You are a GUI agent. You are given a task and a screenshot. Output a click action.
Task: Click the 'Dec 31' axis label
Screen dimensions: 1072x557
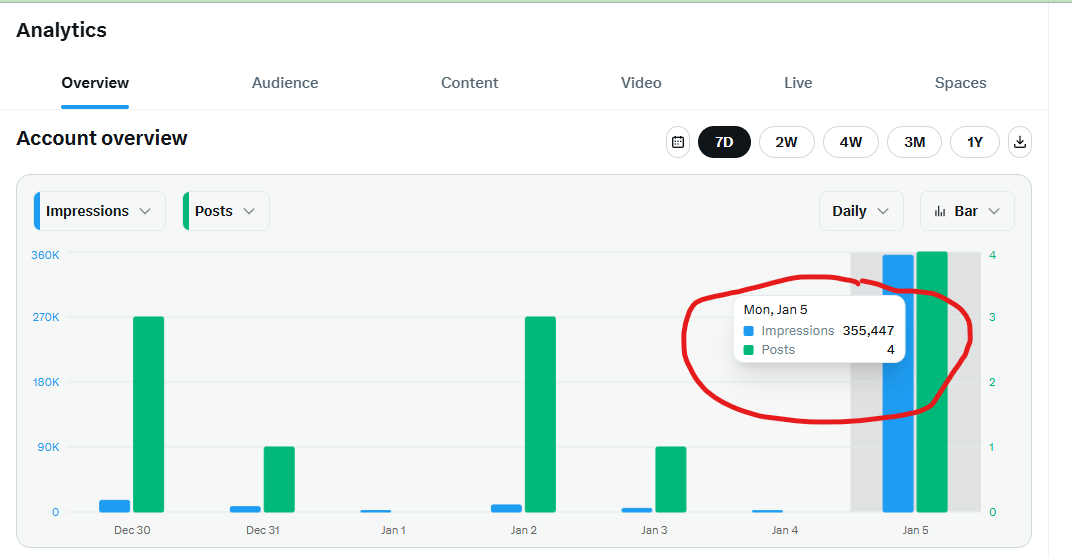tap(263, 530)
